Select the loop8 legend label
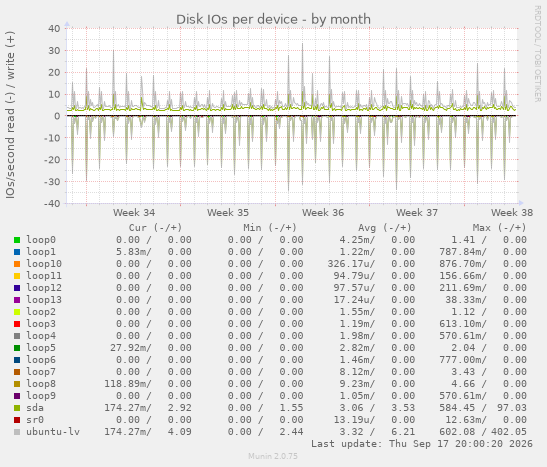Image resolution: width=547 pixels, height=467 pixels. (x=41, y=384)
